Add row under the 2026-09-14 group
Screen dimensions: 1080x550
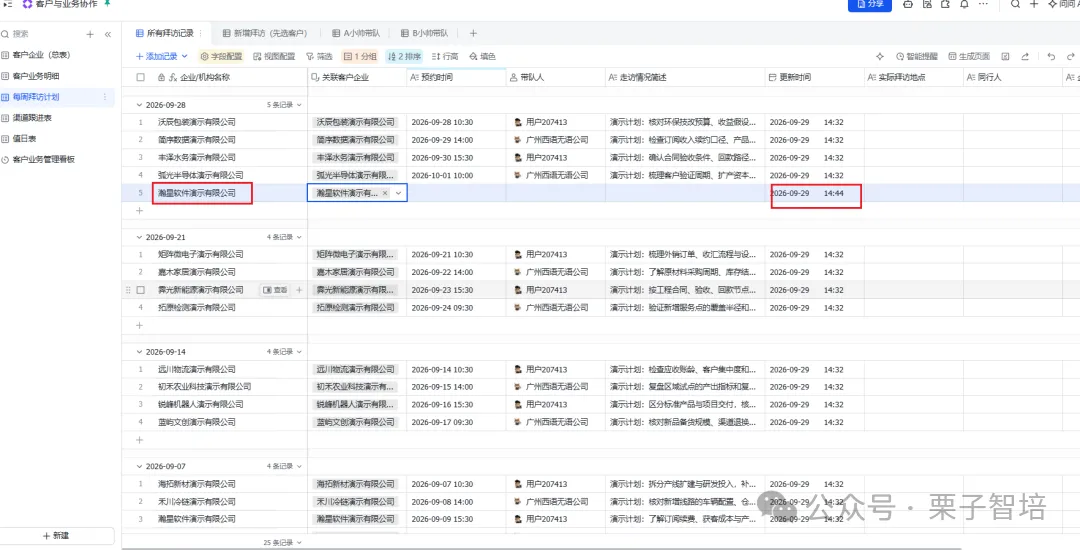coord(139,439)
